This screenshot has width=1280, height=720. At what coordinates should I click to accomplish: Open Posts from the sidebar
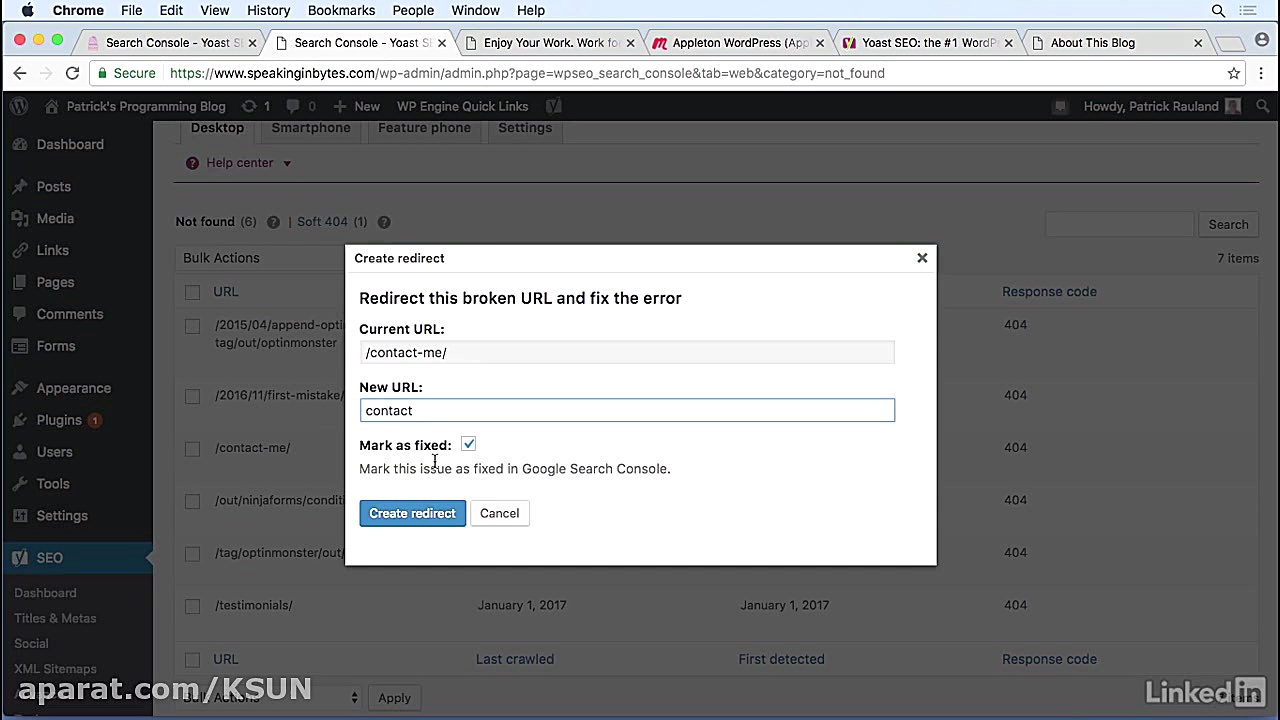[54, 186]
